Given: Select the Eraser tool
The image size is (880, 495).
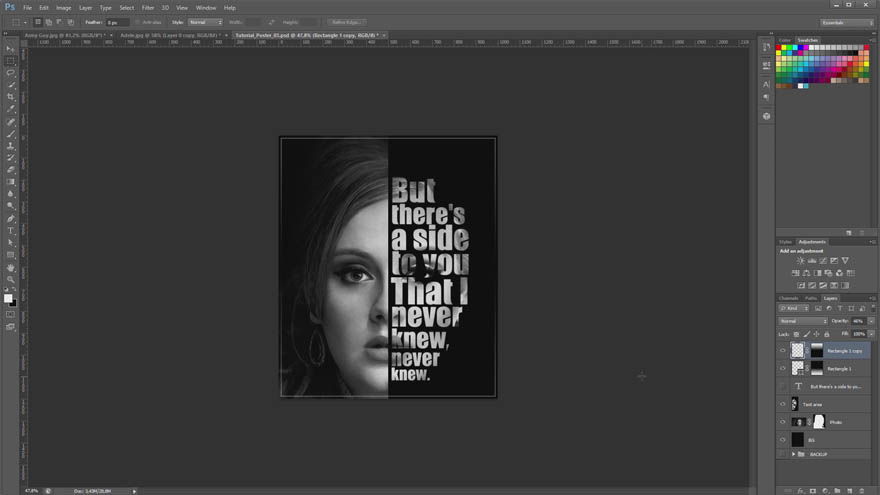Looking at the screenshot, I should (10, 169).
